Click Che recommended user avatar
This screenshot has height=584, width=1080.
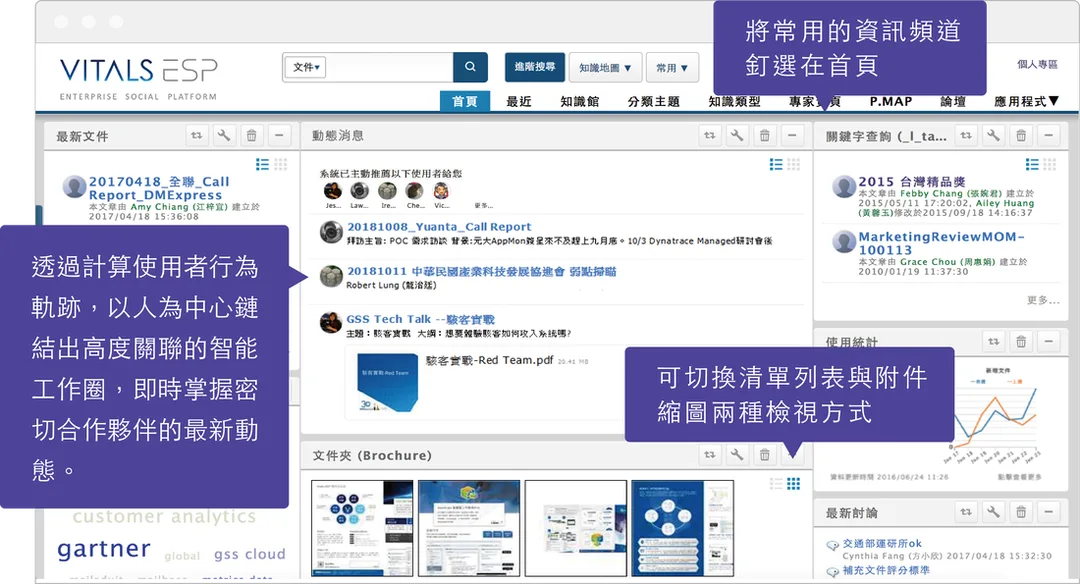[x=415, y=191]
